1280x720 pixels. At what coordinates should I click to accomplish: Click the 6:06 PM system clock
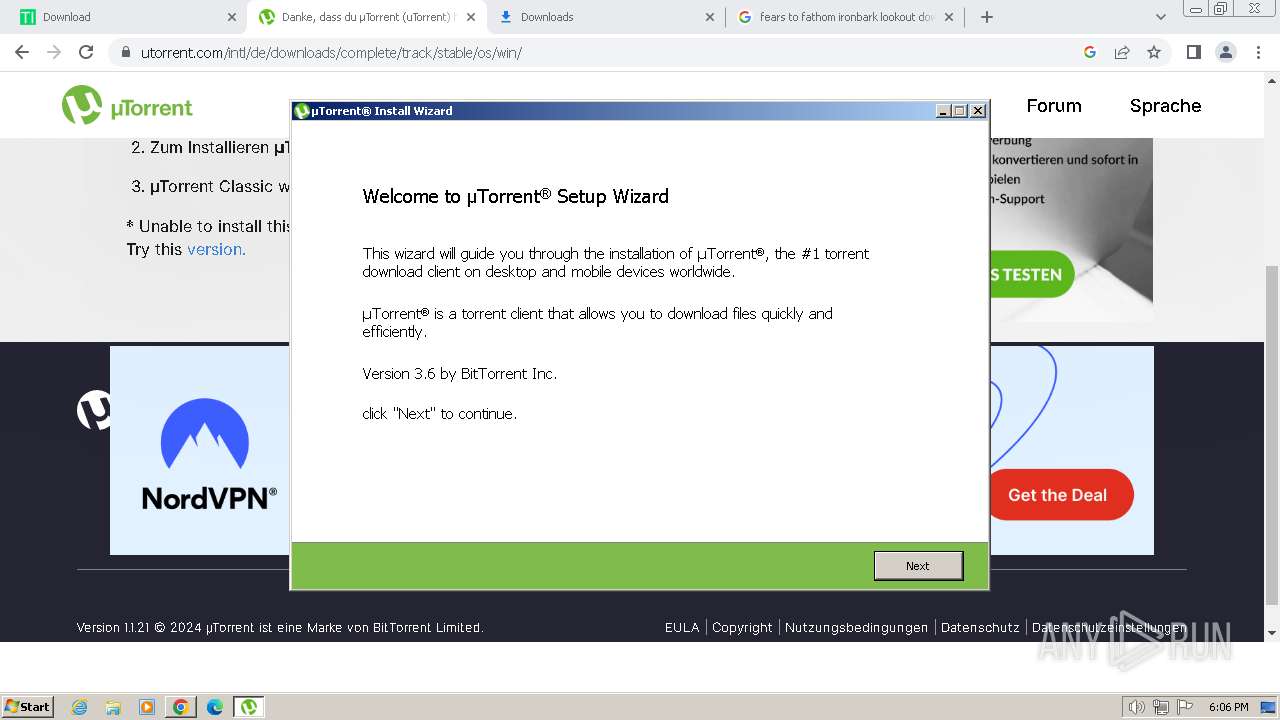pyautogui.click(x=1228, y=707)
